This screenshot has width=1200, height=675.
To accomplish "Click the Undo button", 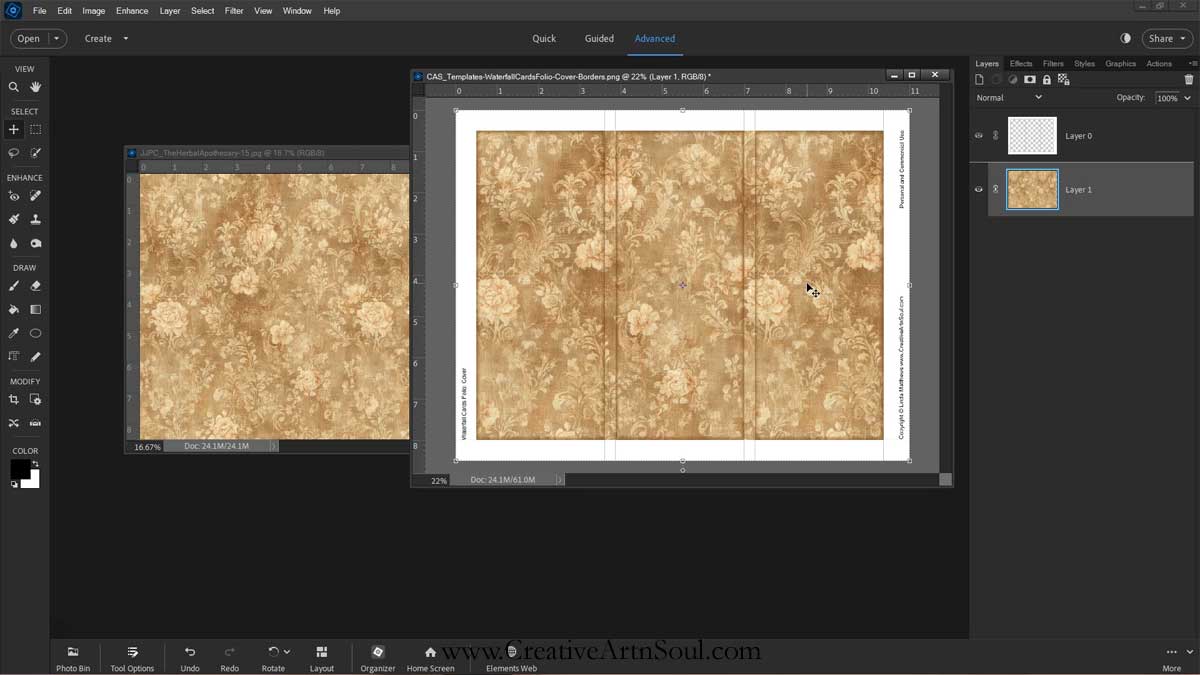I will click(190, 658).
